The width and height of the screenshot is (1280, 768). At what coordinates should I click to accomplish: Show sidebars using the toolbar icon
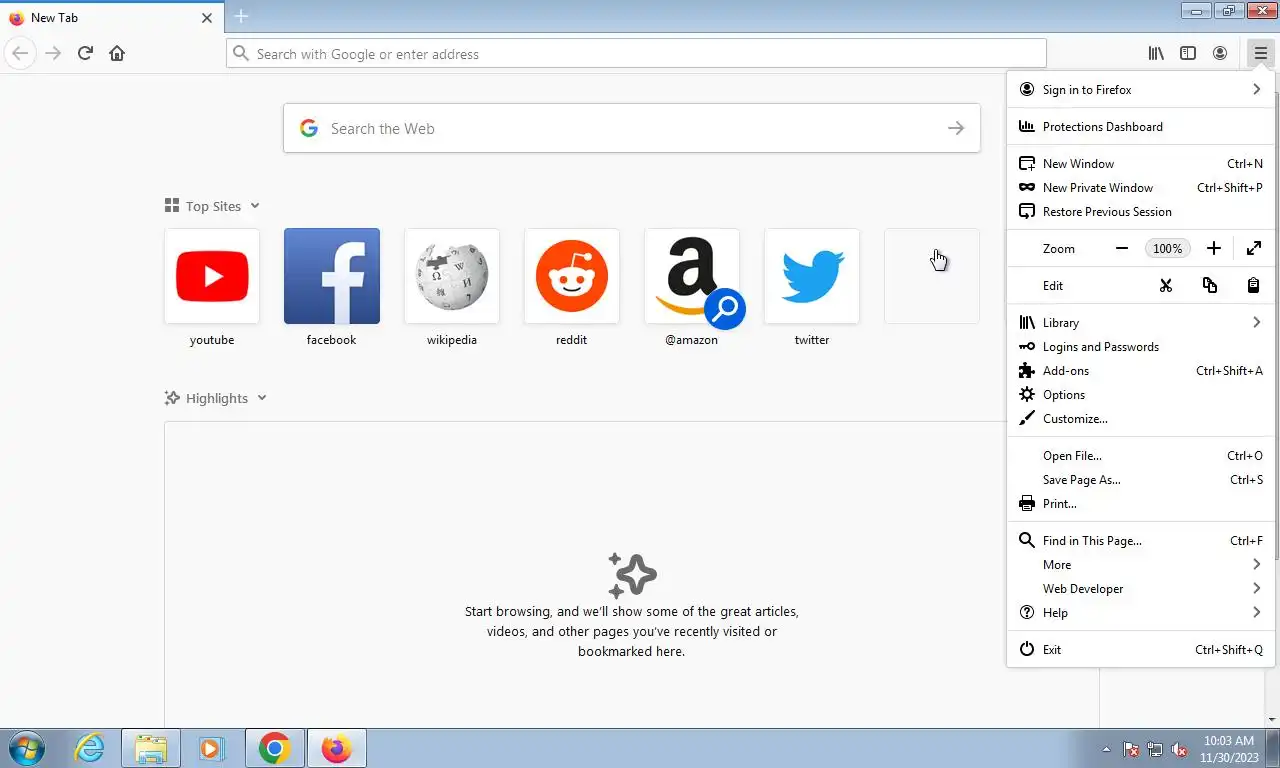point(1188,53)
